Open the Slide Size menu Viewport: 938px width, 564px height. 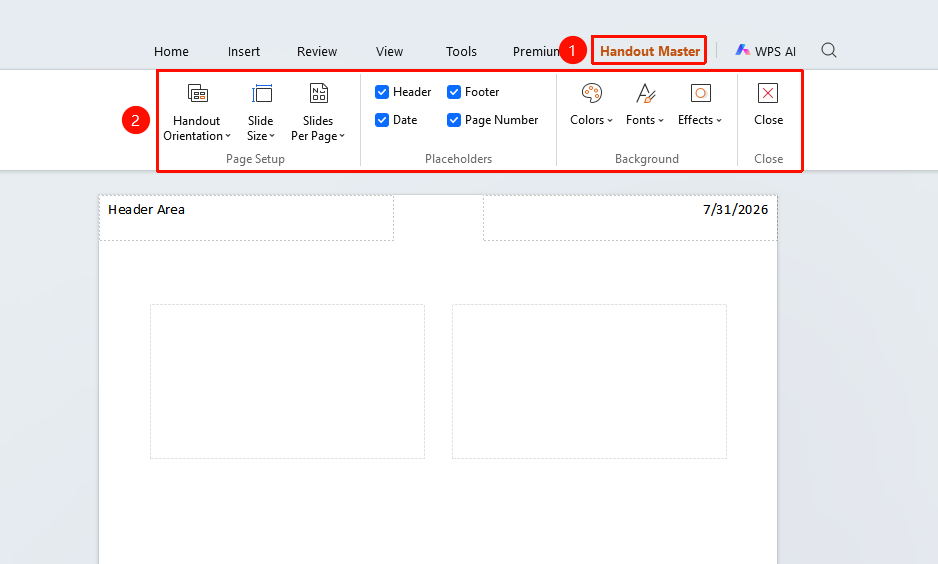pyautogui.click(x=261, y=112)
